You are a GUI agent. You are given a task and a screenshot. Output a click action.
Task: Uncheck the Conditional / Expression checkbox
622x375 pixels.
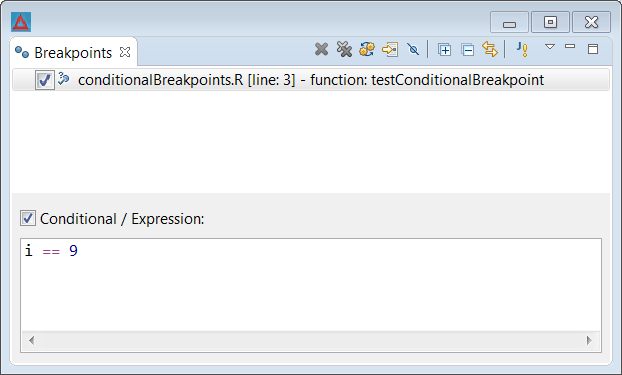pos(28,218)
